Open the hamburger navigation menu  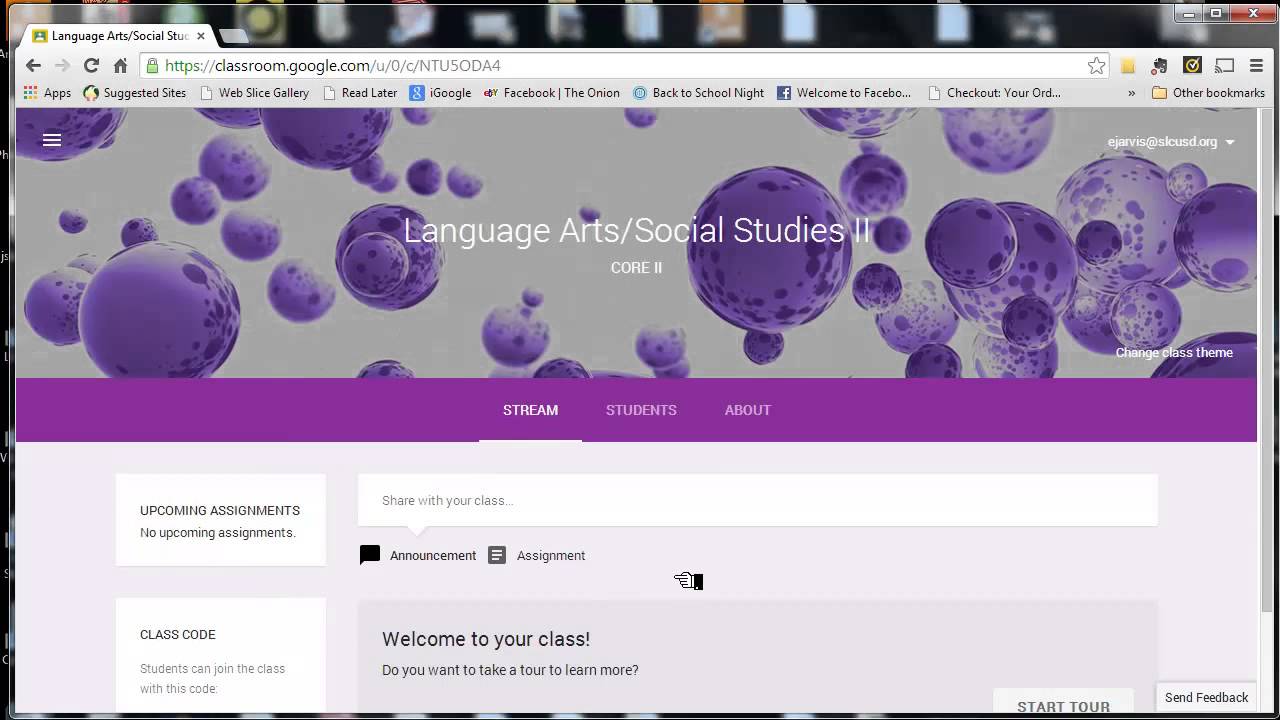pos(52,141)
